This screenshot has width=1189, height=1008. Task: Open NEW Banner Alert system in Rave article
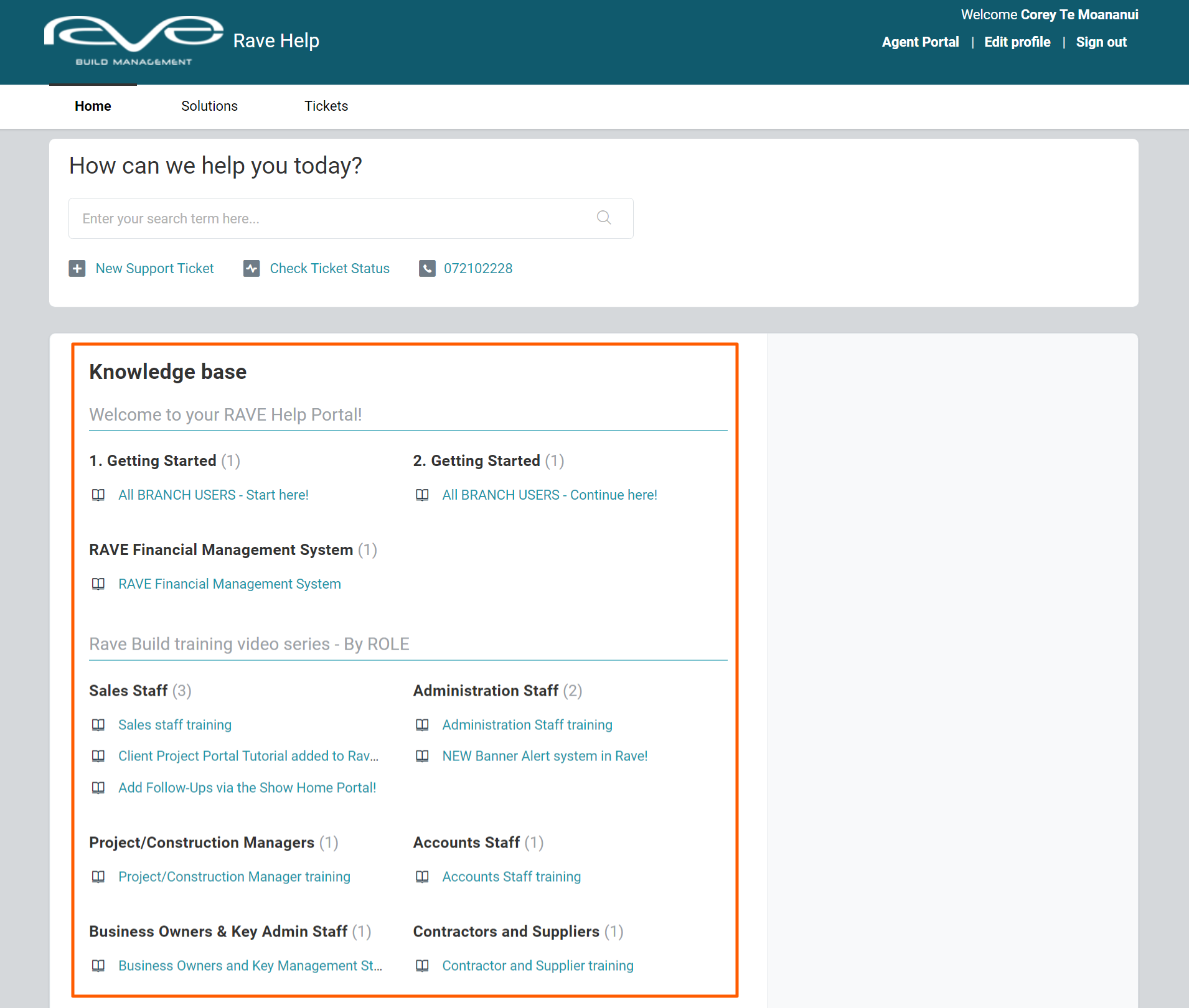pyautogui.click(x=545, y=756)
